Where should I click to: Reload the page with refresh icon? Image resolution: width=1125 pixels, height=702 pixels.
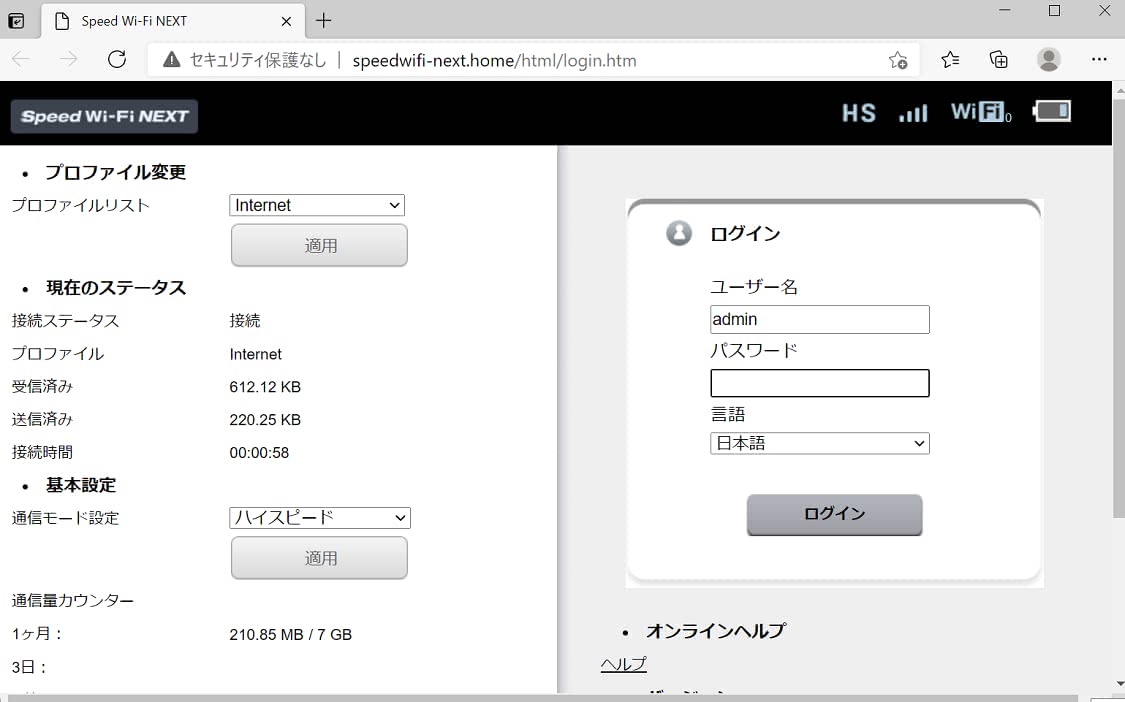coord(116,60)
